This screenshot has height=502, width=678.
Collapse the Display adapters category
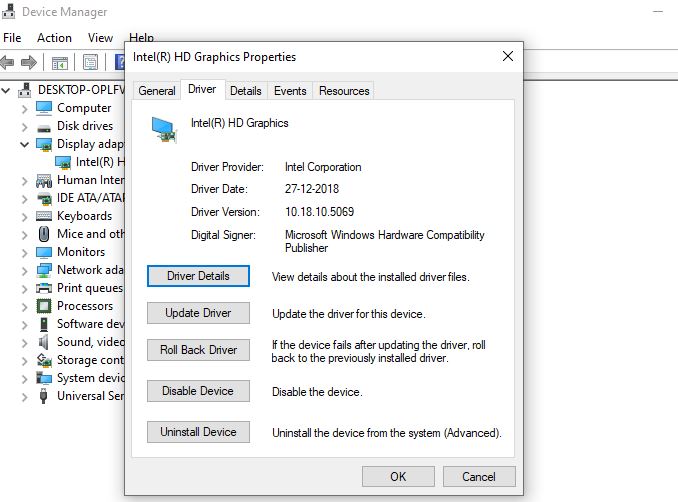click(x=25, y=144)
